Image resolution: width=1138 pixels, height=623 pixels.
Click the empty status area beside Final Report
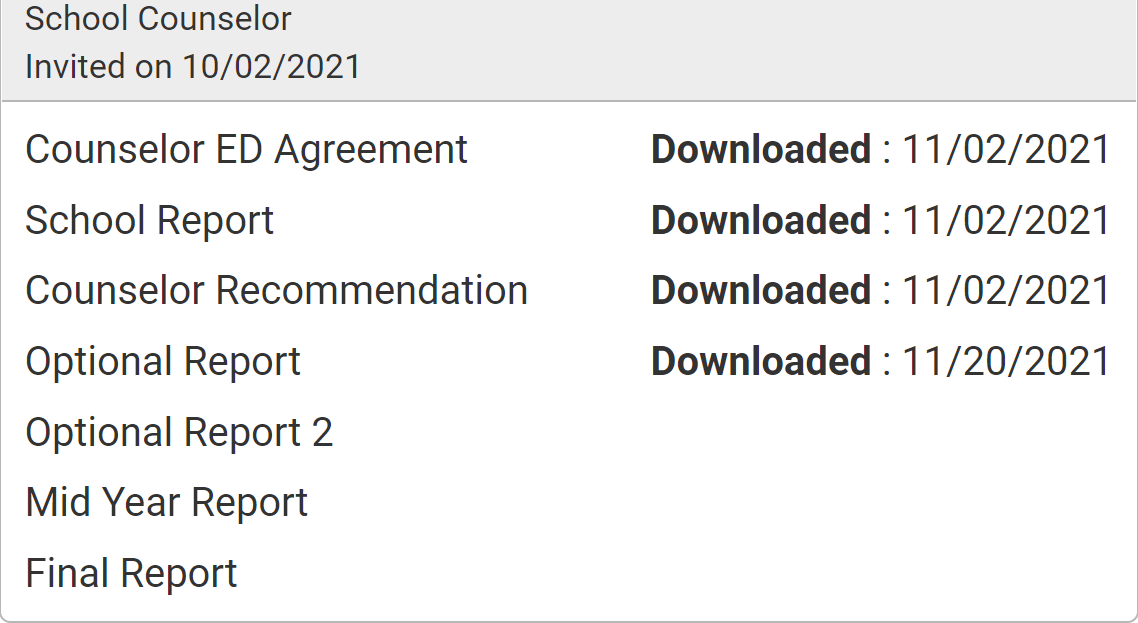point(880,573)
